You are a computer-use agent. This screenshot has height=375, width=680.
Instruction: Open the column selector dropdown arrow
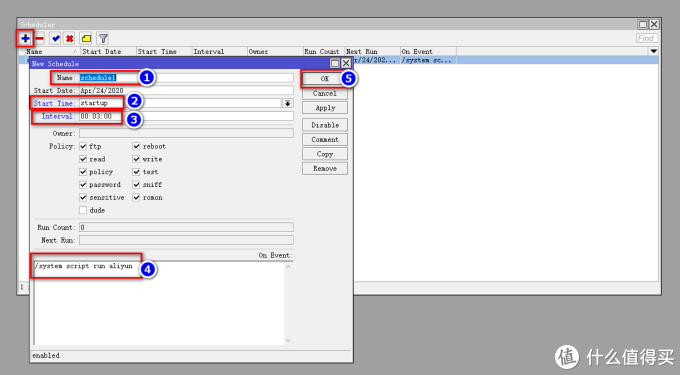tap(654, 51)
